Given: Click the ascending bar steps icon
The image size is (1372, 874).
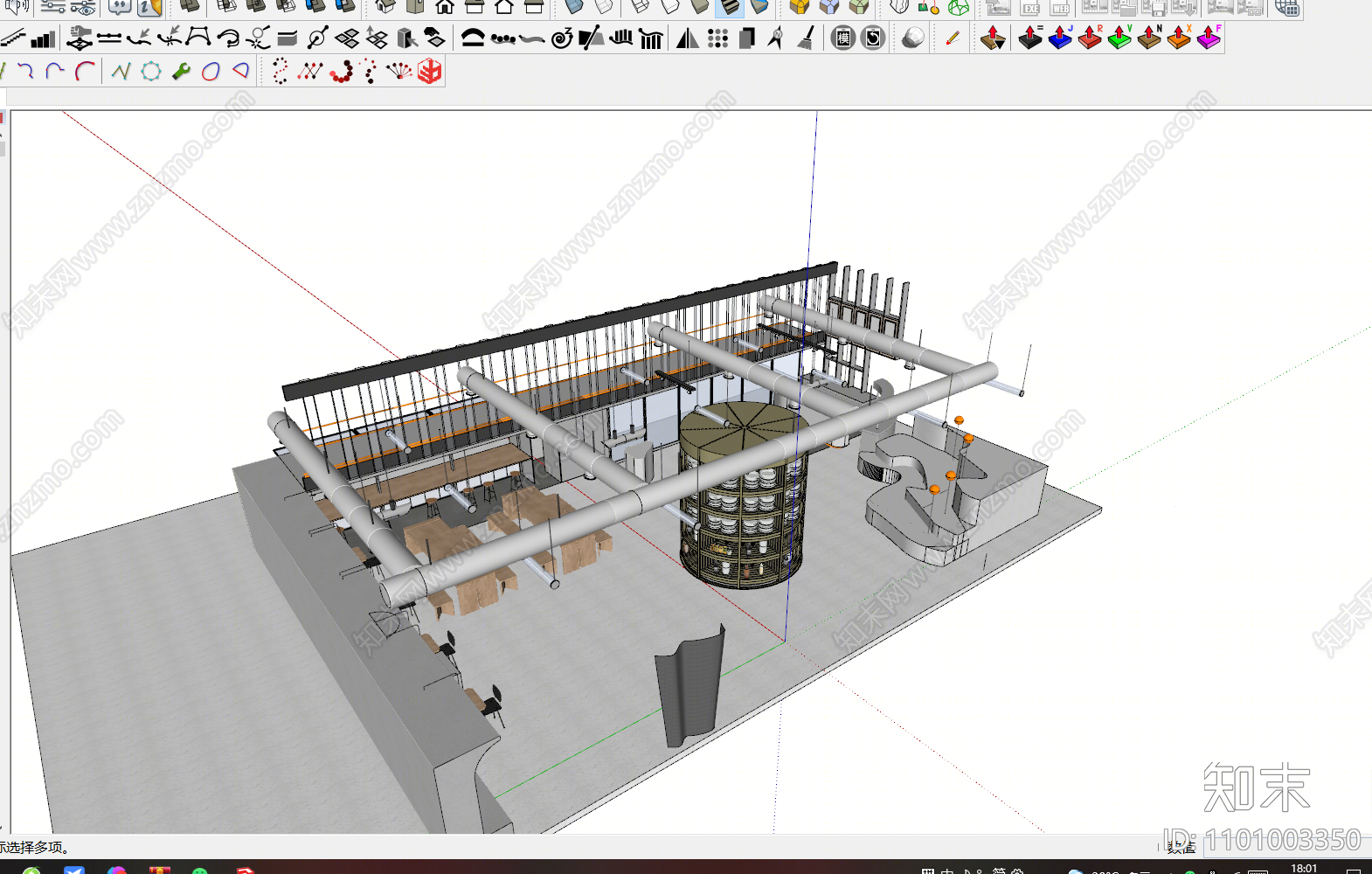Looking at the screenshot, I should 43,38.
